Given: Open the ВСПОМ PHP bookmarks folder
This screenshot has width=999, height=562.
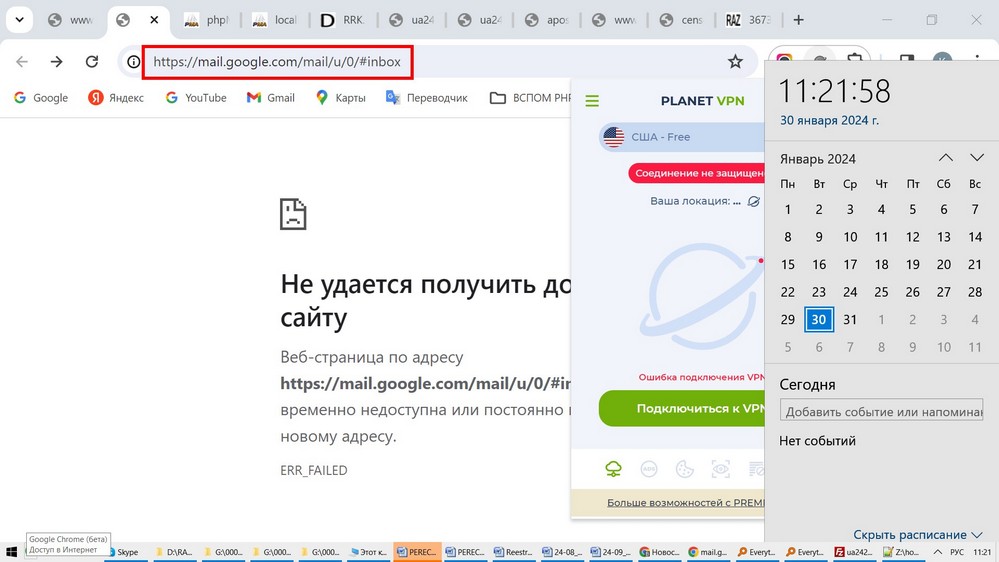Looking at the screenshot, I should (530, 97).
